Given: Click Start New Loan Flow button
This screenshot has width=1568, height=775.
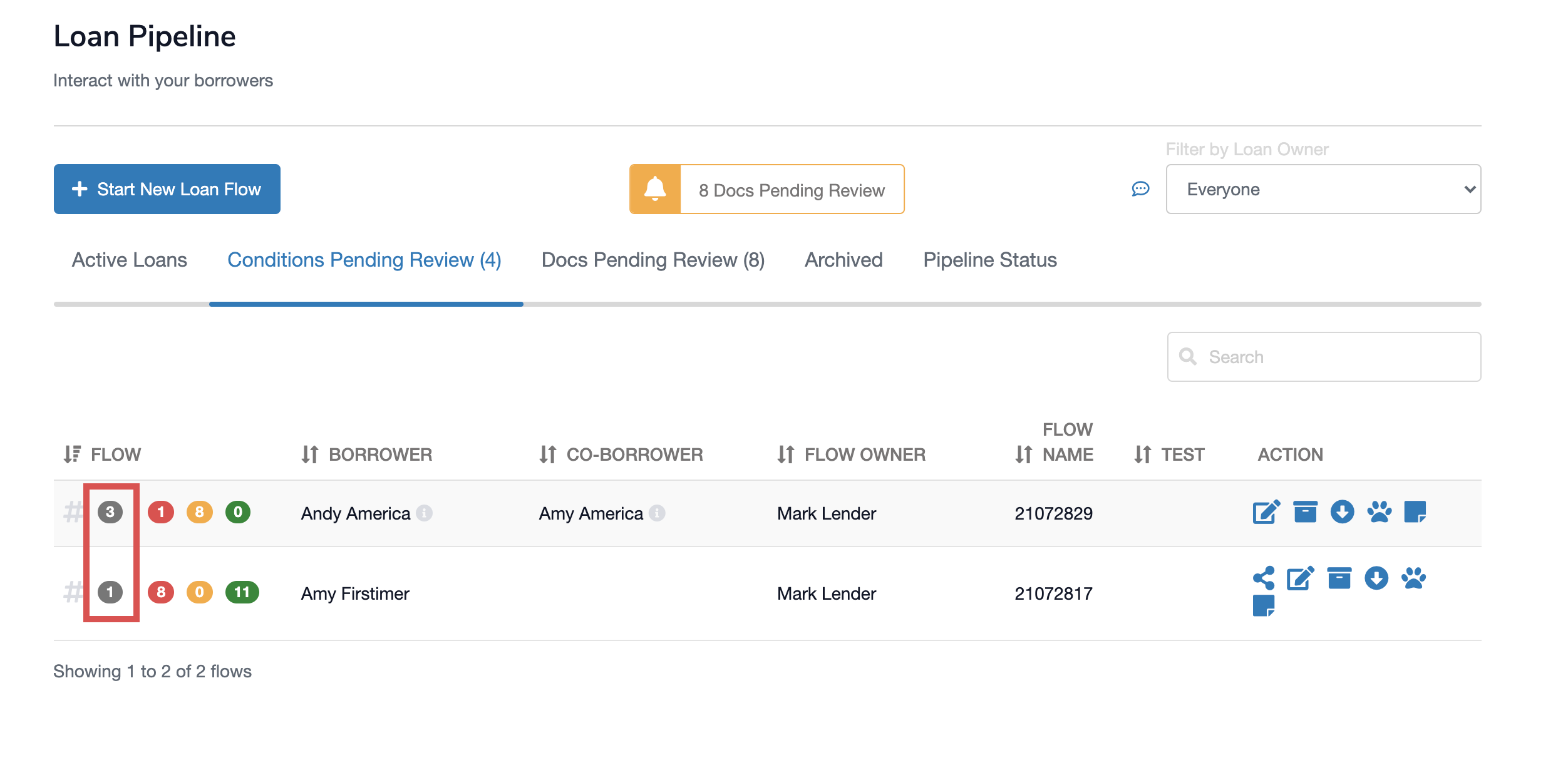Looking at the screenshot, I should (167, 189).
